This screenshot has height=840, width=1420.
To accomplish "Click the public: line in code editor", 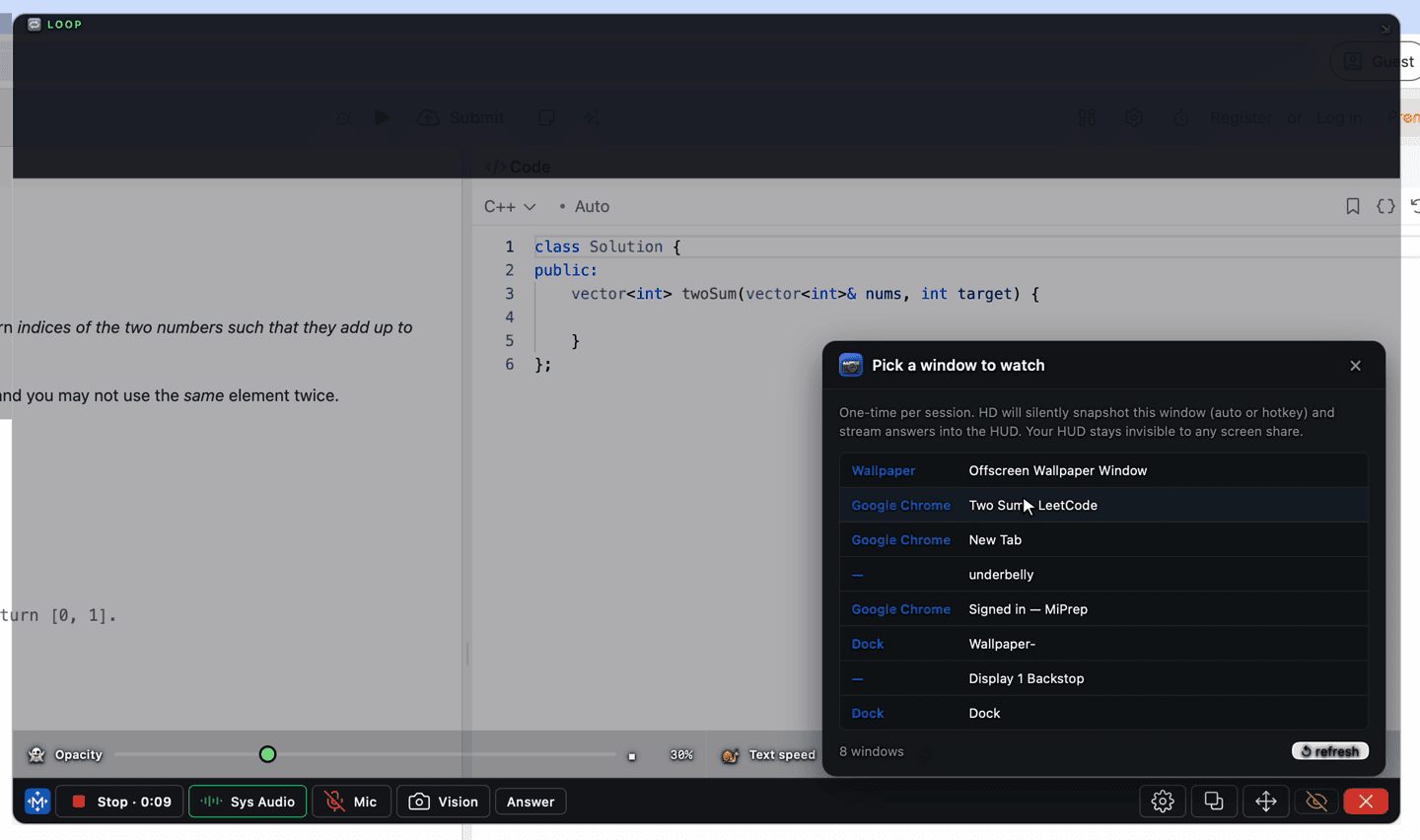I will click(x=566, y=270).
